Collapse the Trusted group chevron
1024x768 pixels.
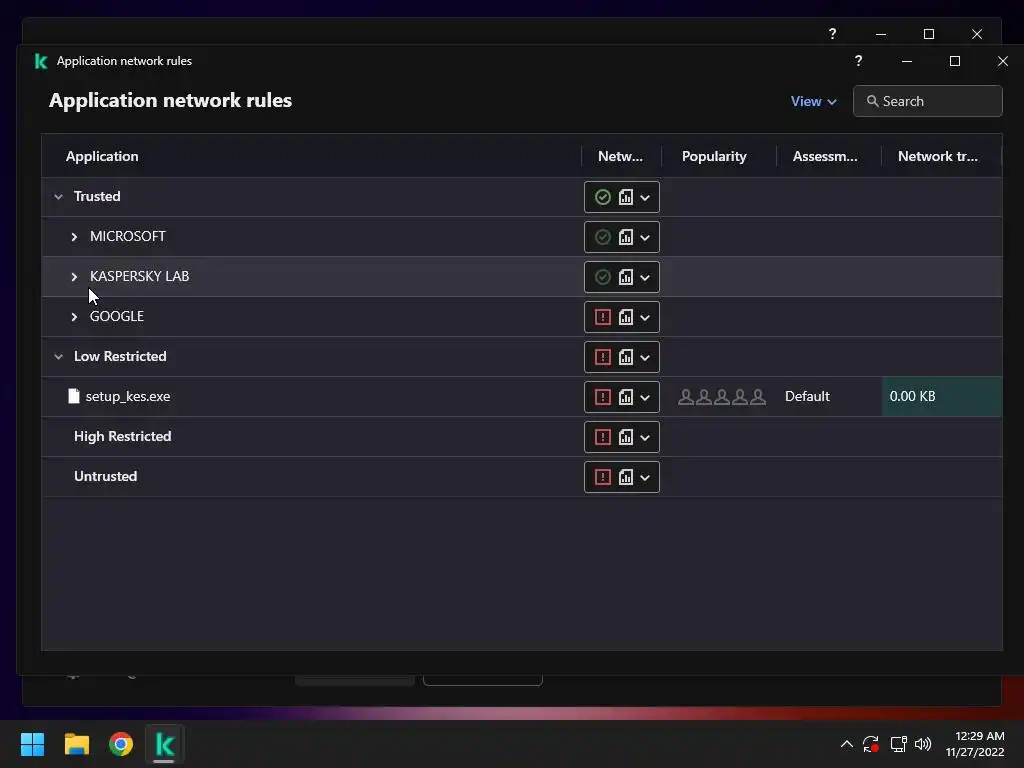point(59,197)
